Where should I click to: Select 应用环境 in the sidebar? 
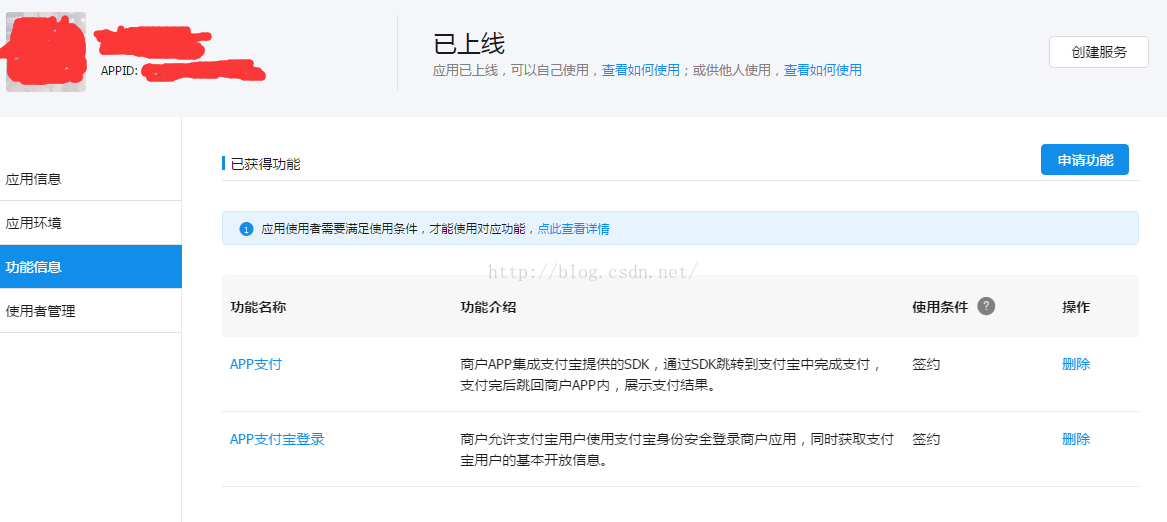pos(91,223)
